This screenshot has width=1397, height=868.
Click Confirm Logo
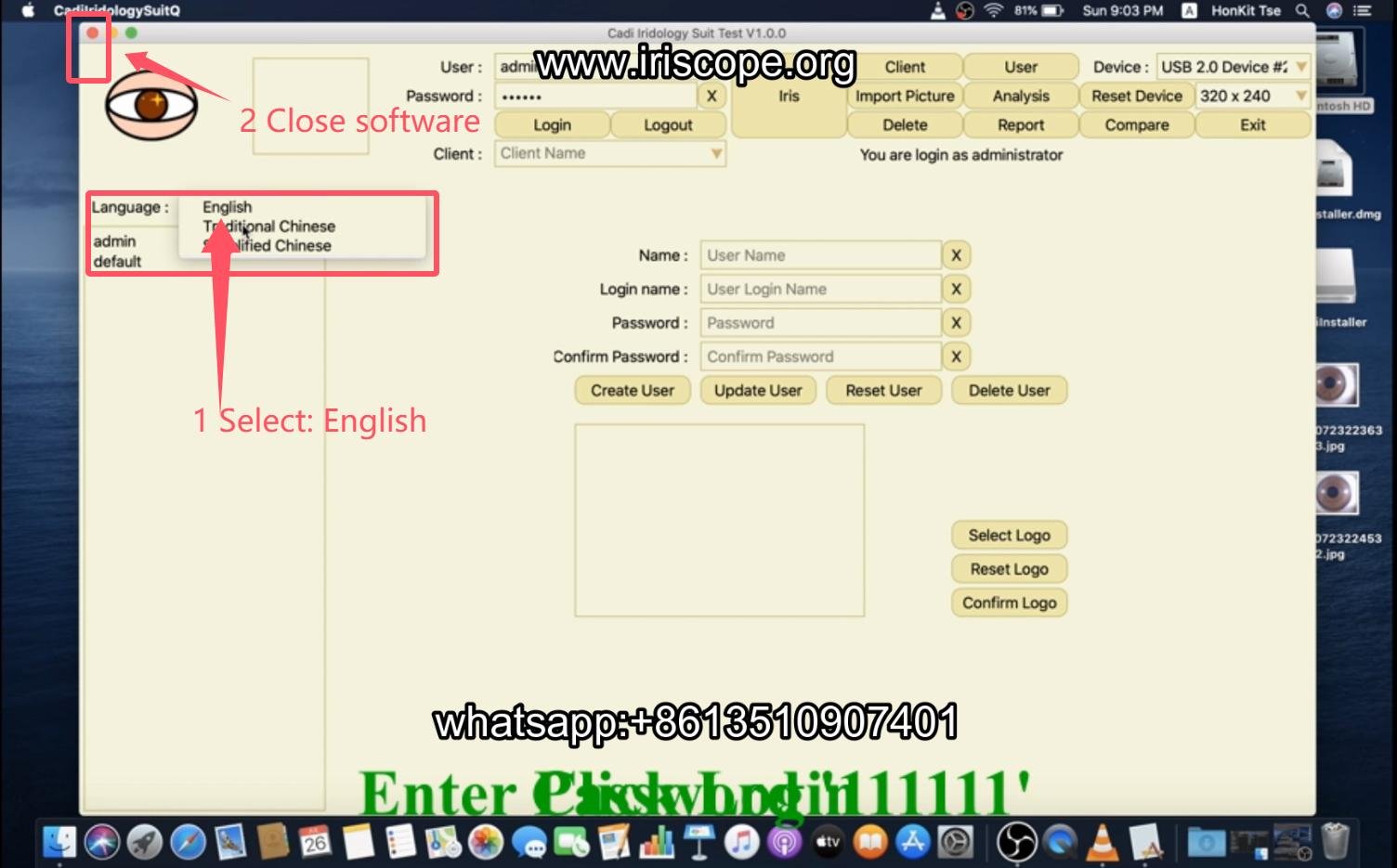[x=1010, y=603]
